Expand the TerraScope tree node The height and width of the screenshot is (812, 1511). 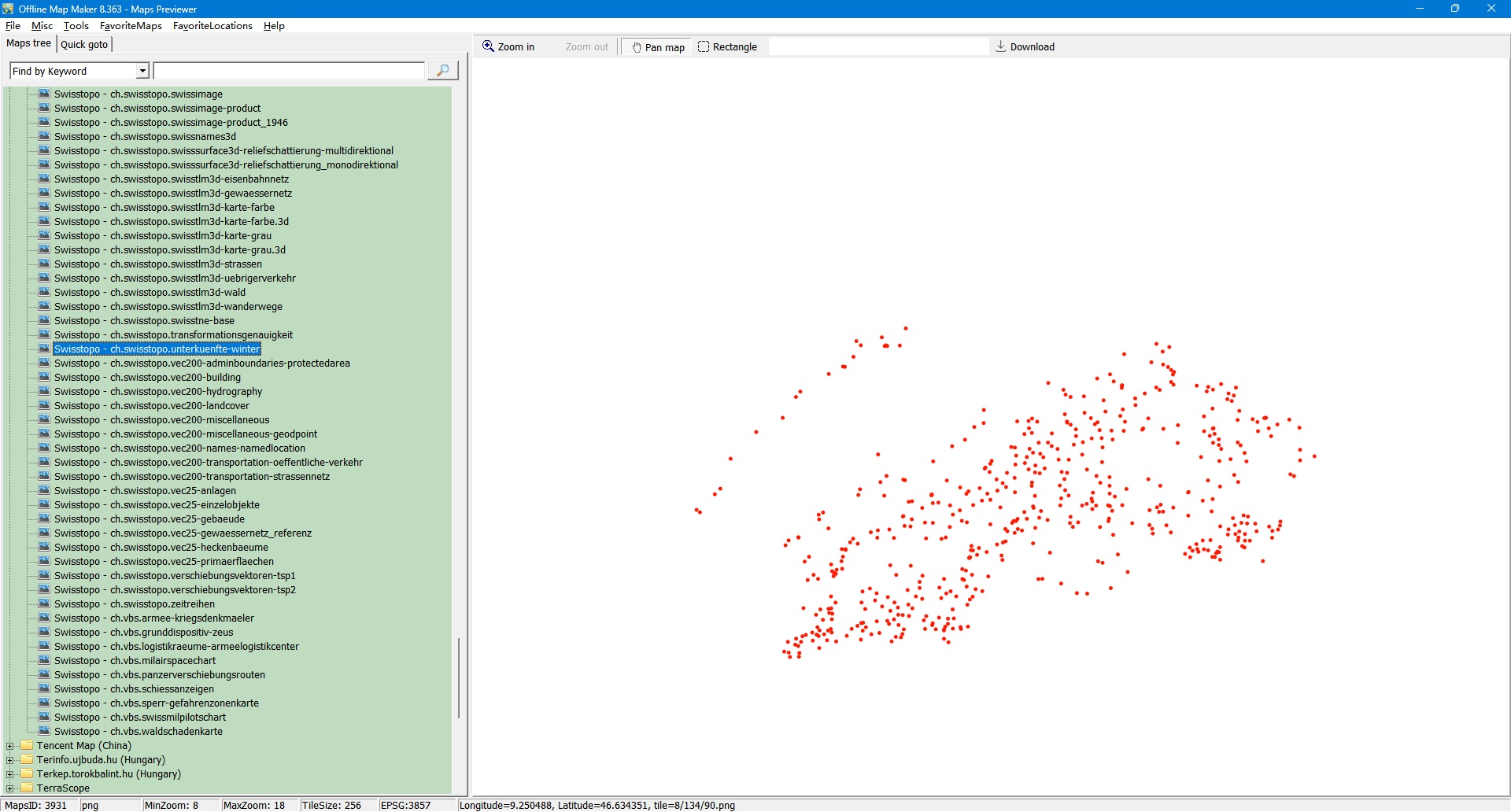(10, 788)
